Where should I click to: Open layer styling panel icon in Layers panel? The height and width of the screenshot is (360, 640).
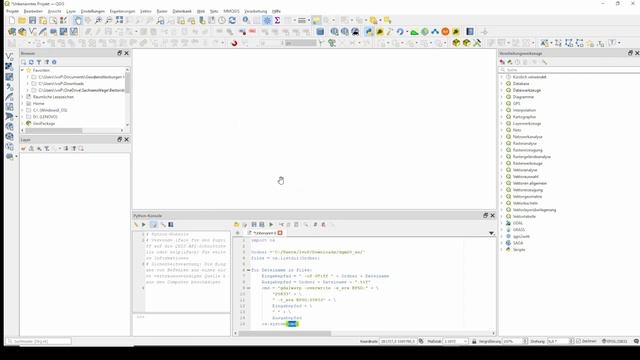(x=24, y=149)
